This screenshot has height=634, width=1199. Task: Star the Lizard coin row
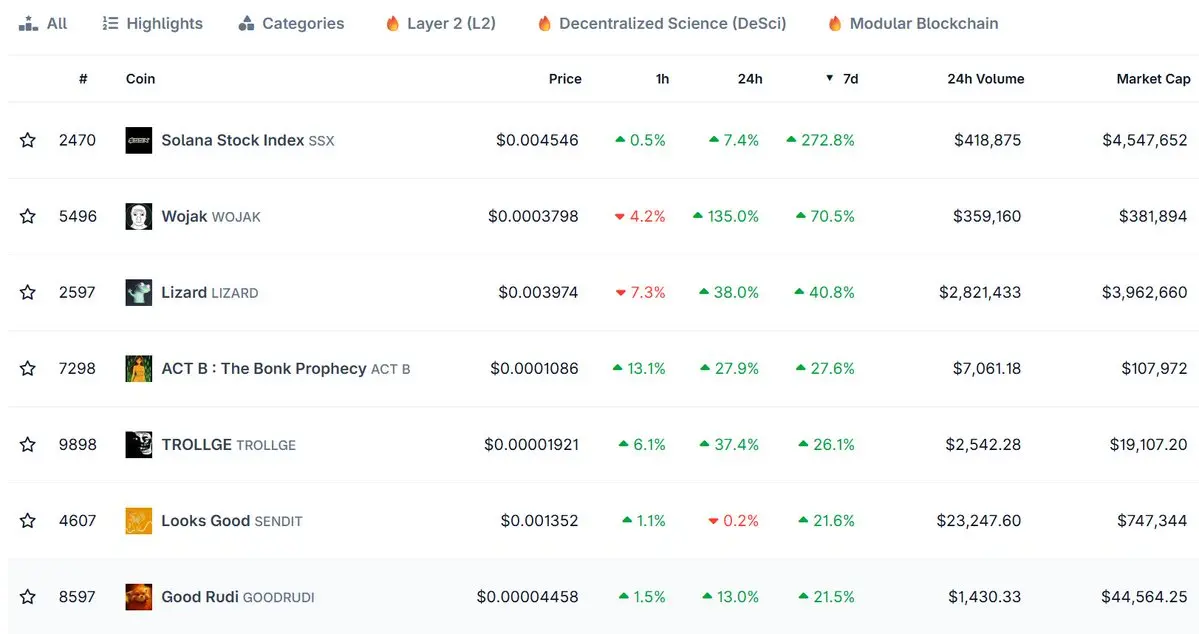pyautogui.click(x=28, y=292)
